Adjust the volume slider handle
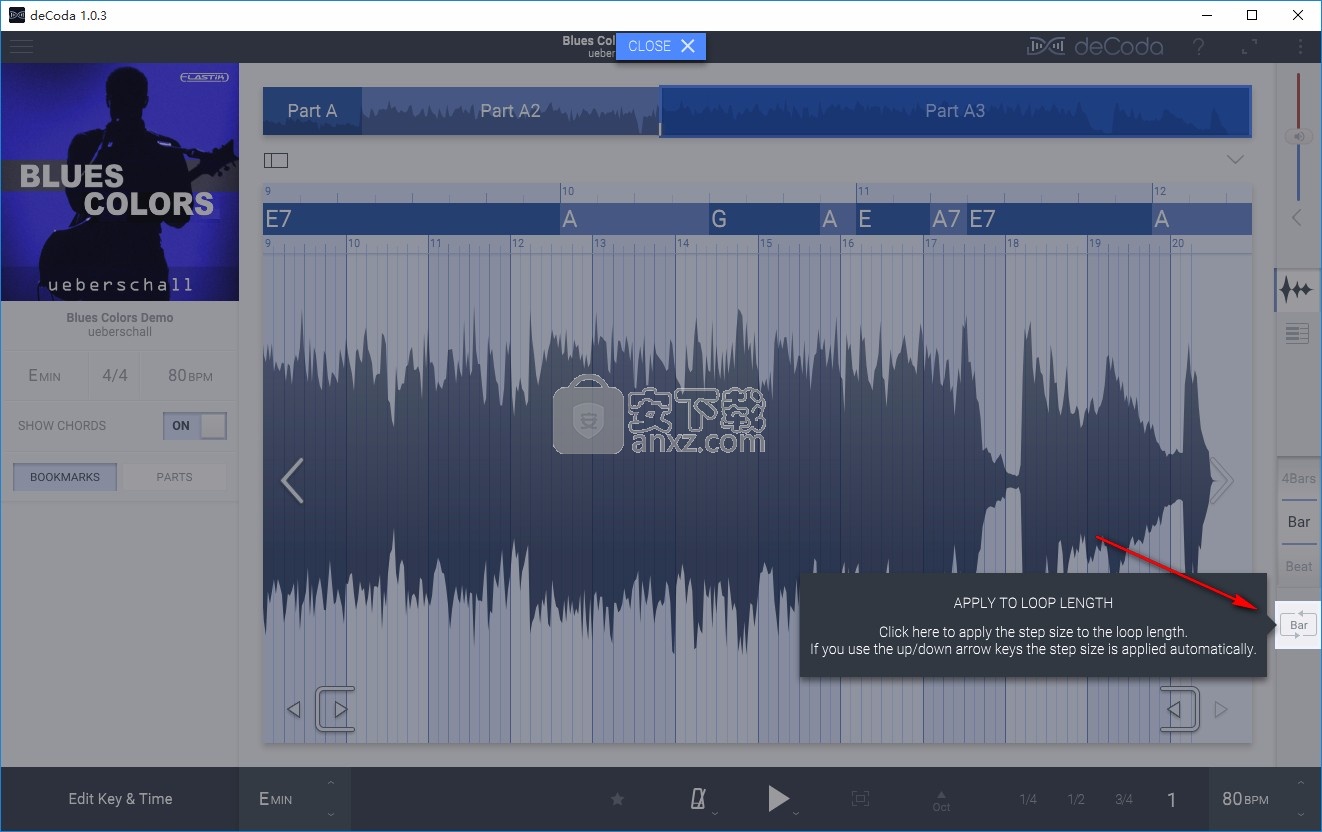This screenshot has height=832, width=1322. click(x=1298, y=136)
